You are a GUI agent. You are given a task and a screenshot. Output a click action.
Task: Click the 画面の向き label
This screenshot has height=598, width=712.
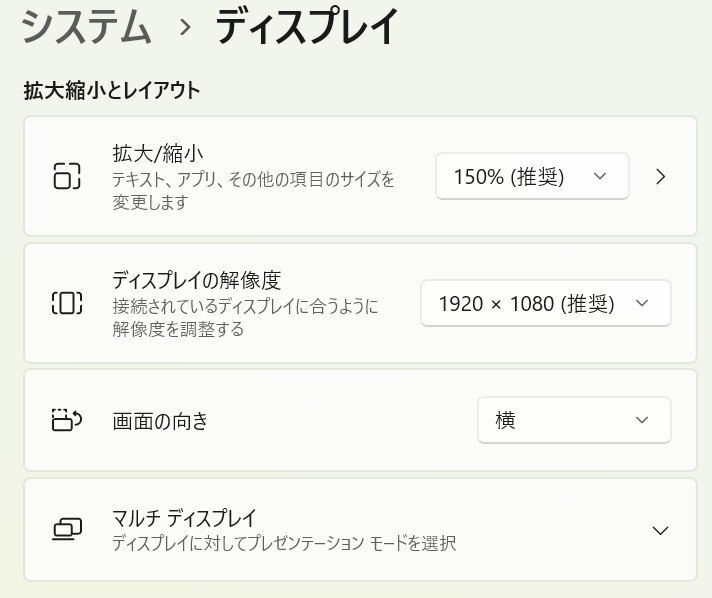161,421
